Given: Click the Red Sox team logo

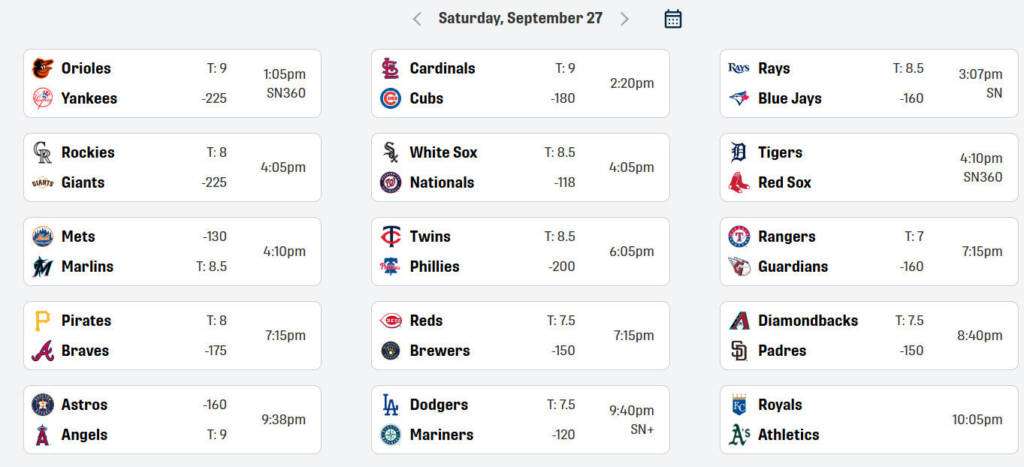Looking at the screenshot, I should (739, 182).
